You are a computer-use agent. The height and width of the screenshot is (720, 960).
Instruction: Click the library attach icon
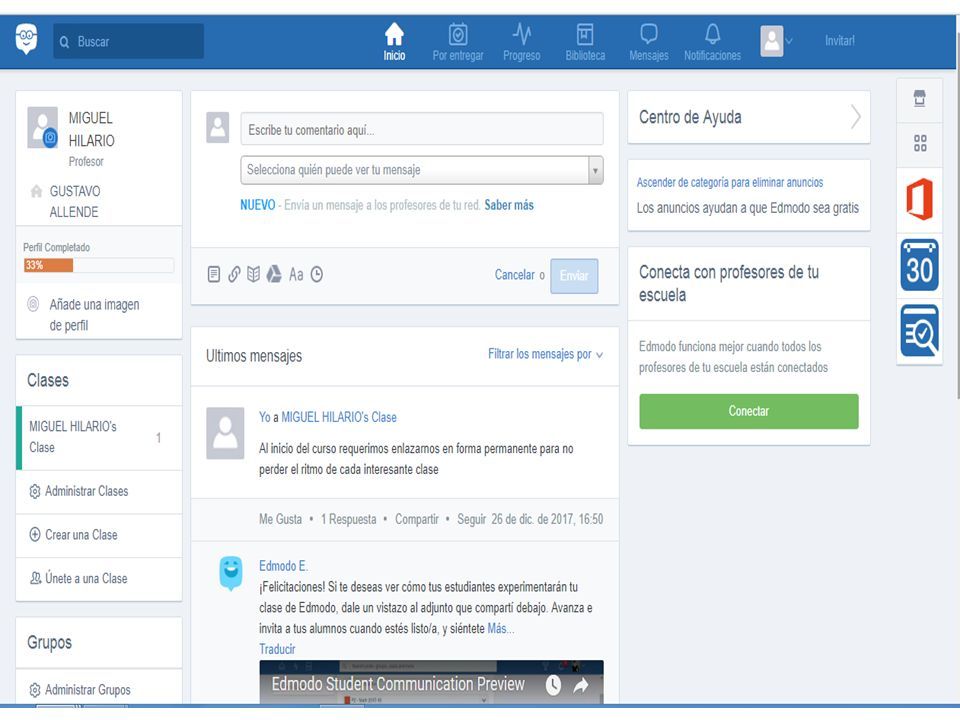253,274
